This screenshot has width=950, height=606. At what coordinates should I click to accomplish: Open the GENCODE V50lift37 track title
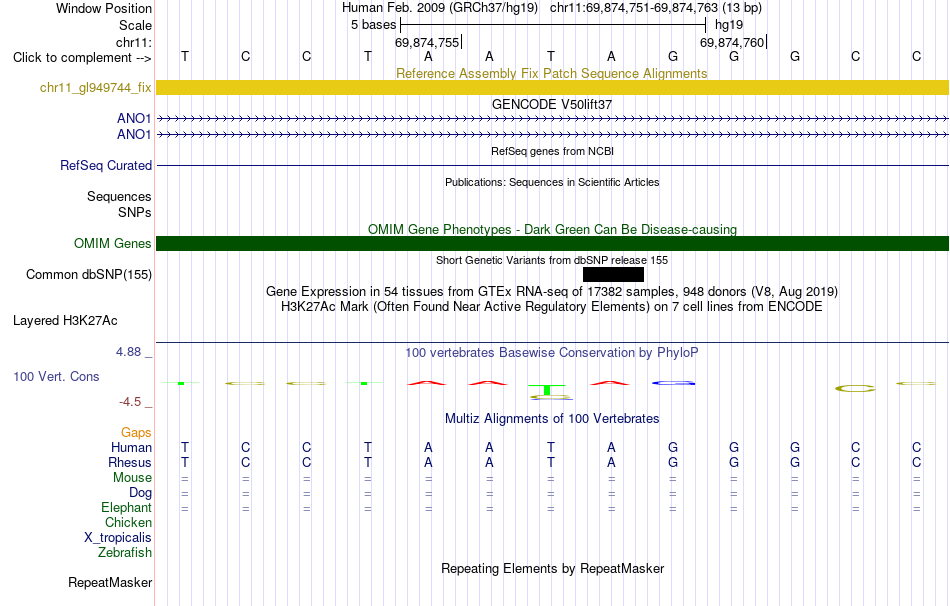(551, 104)
